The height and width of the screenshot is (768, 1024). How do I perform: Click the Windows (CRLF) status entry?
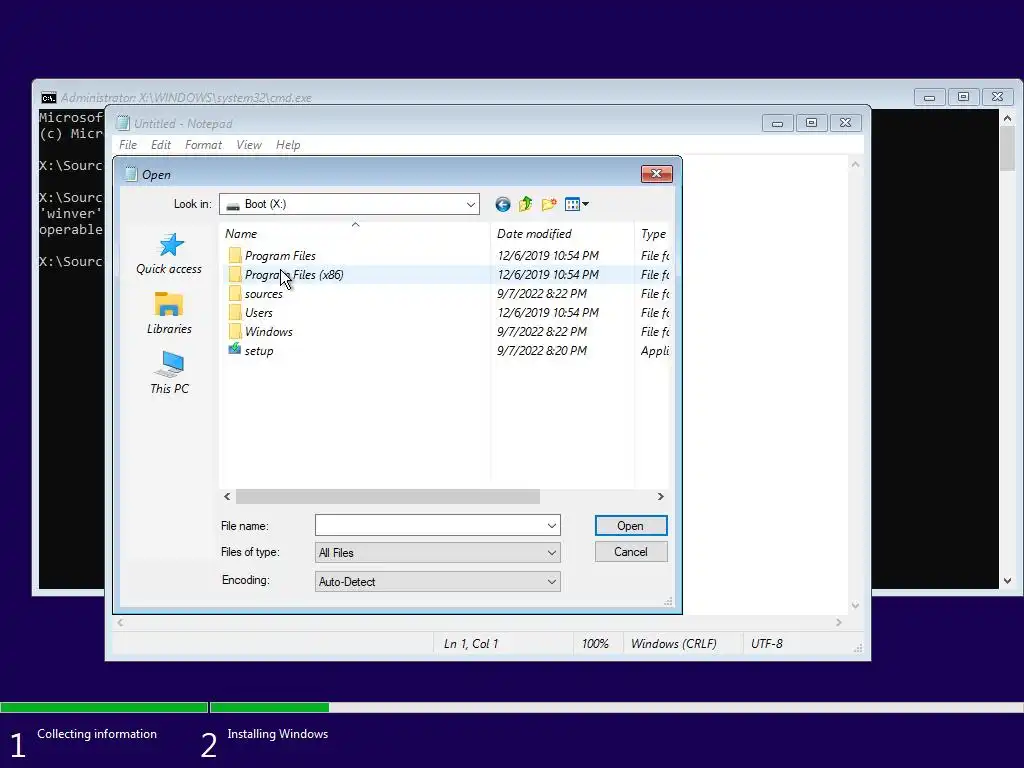pos(673,644)
